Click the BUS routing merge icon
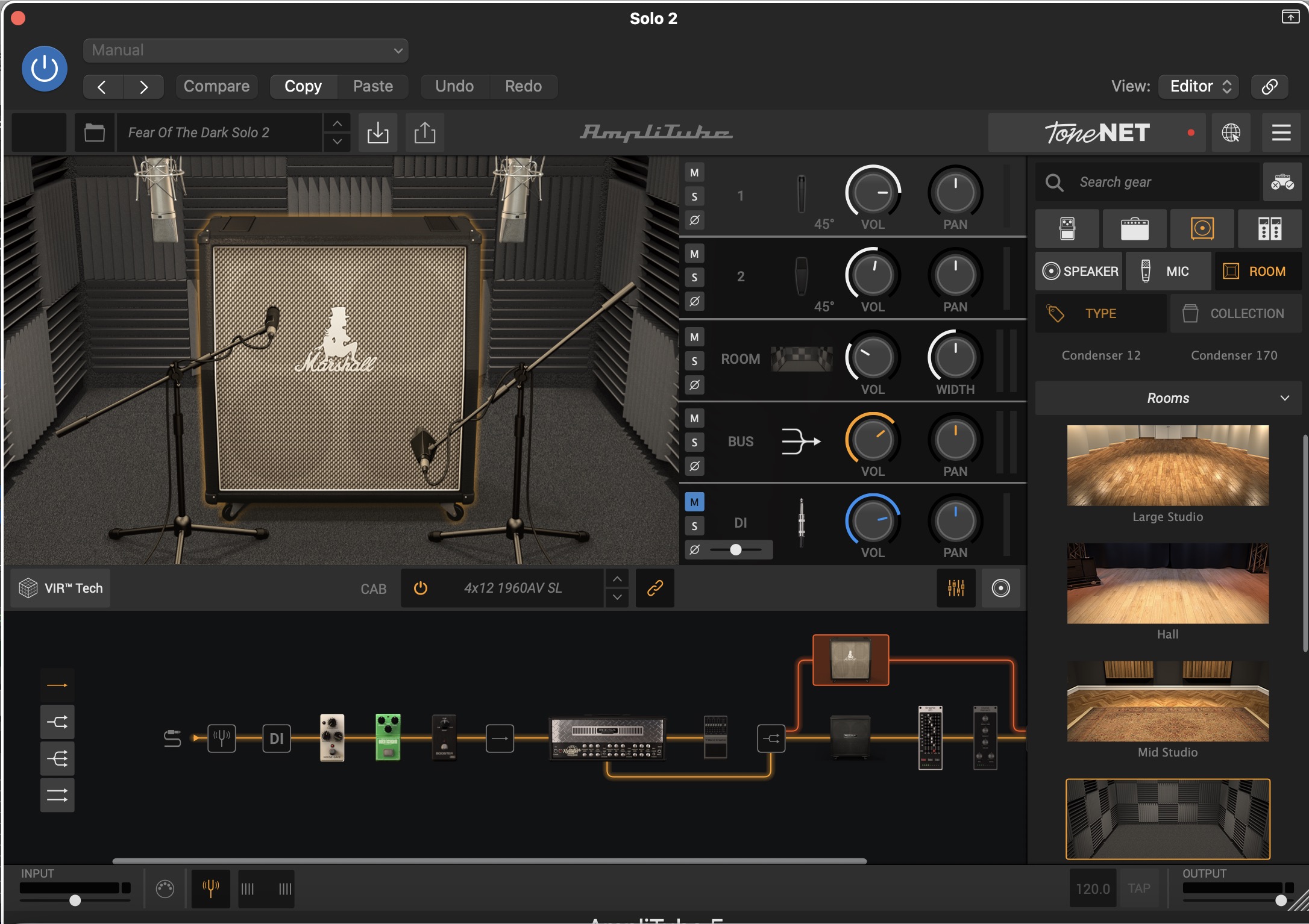 pos(801,442)
